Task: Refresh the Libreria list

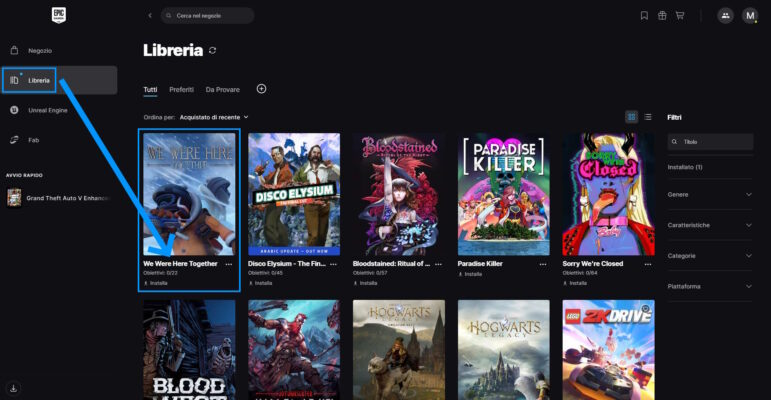Action: [x=212, y=51]
